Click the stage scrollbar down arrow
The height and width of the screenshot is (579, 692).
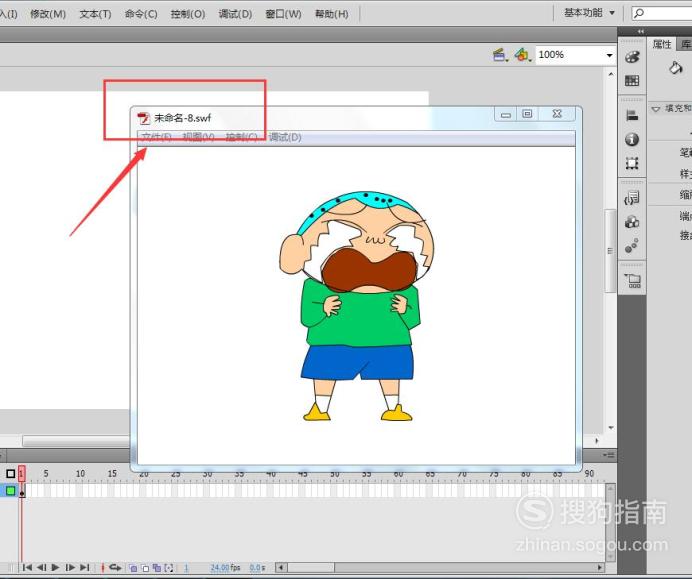[611, 428]
